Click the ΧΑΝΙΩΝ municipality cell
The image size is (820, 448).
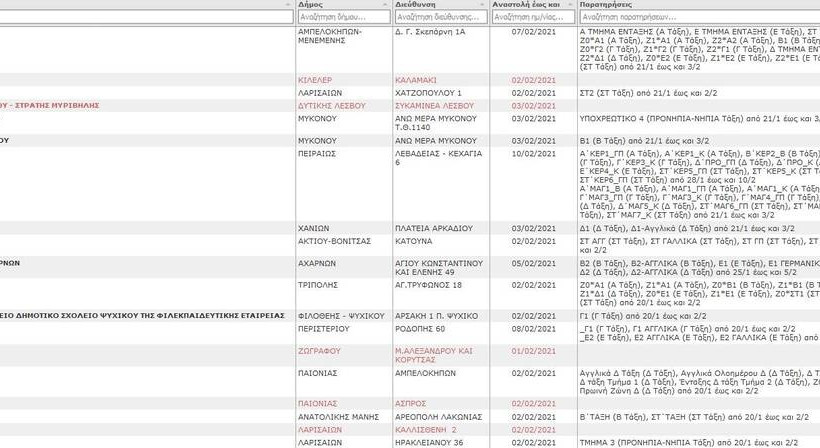314,228
